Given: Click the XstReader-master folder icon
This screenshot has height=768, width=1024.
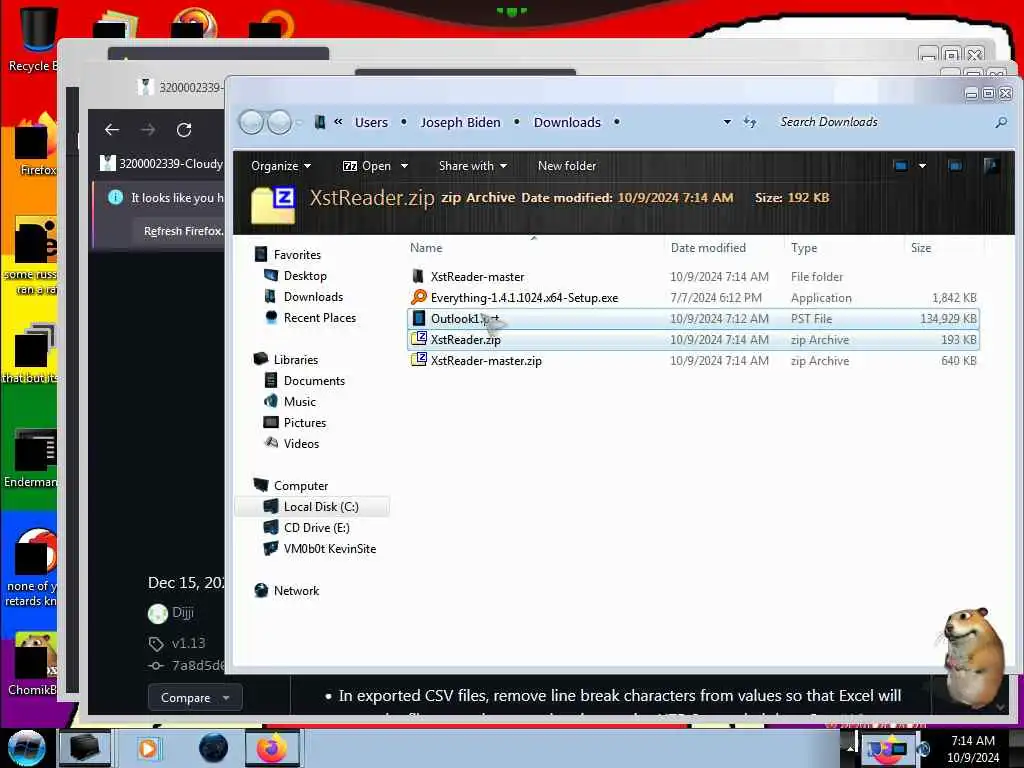Looking at the screenshot, I should click(x=419, y=276).
